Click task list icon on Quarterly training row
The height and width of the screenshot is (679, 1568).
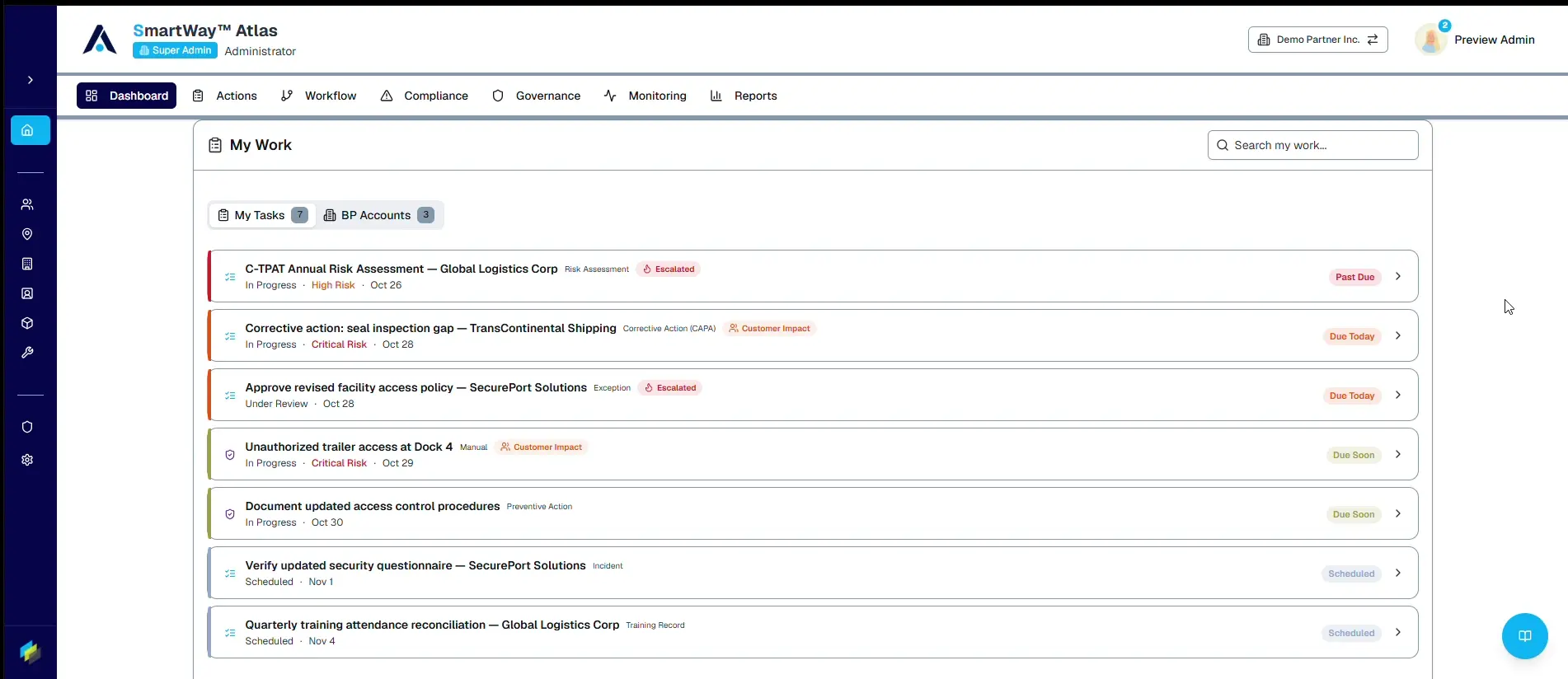[x=230, y=633]
